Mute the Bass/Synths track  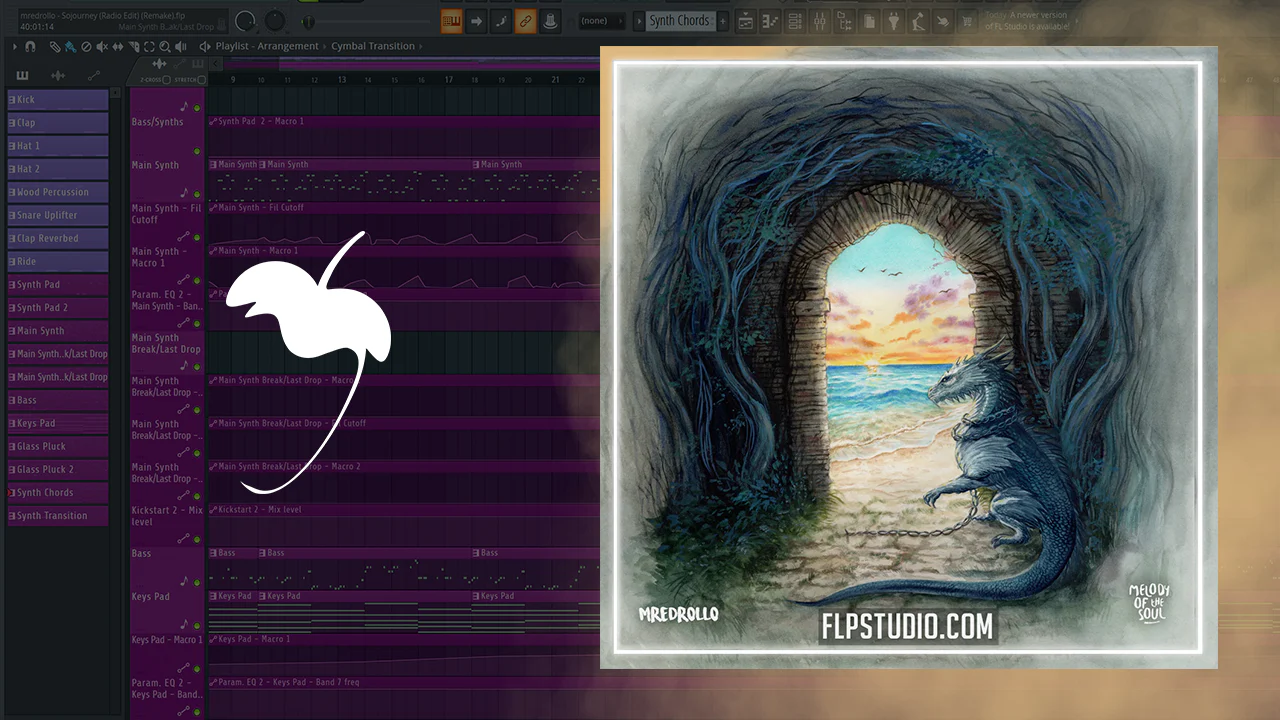[x=197, y=151]
